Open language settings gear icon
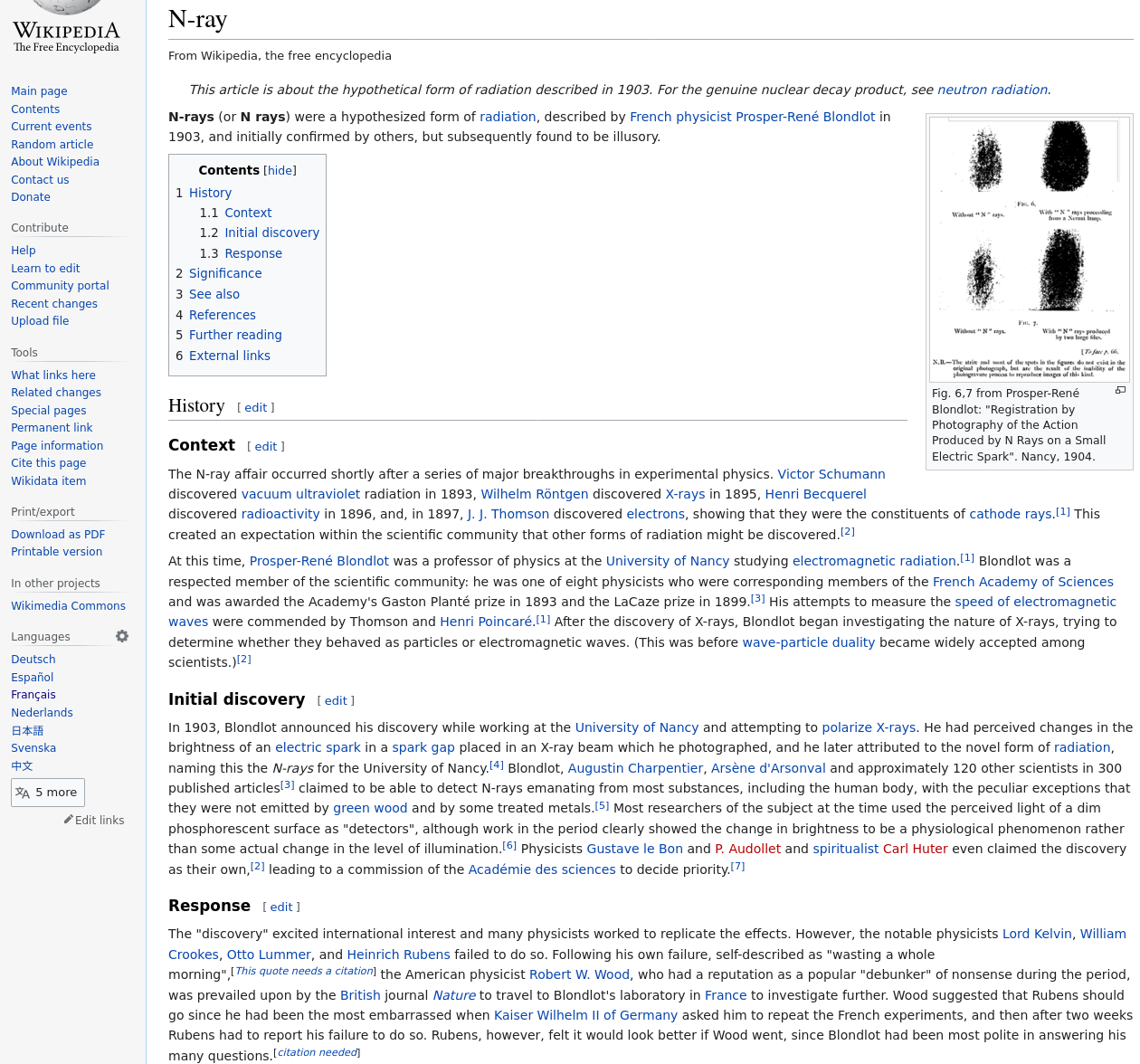 pyautogui.click(x=122, y=636)
